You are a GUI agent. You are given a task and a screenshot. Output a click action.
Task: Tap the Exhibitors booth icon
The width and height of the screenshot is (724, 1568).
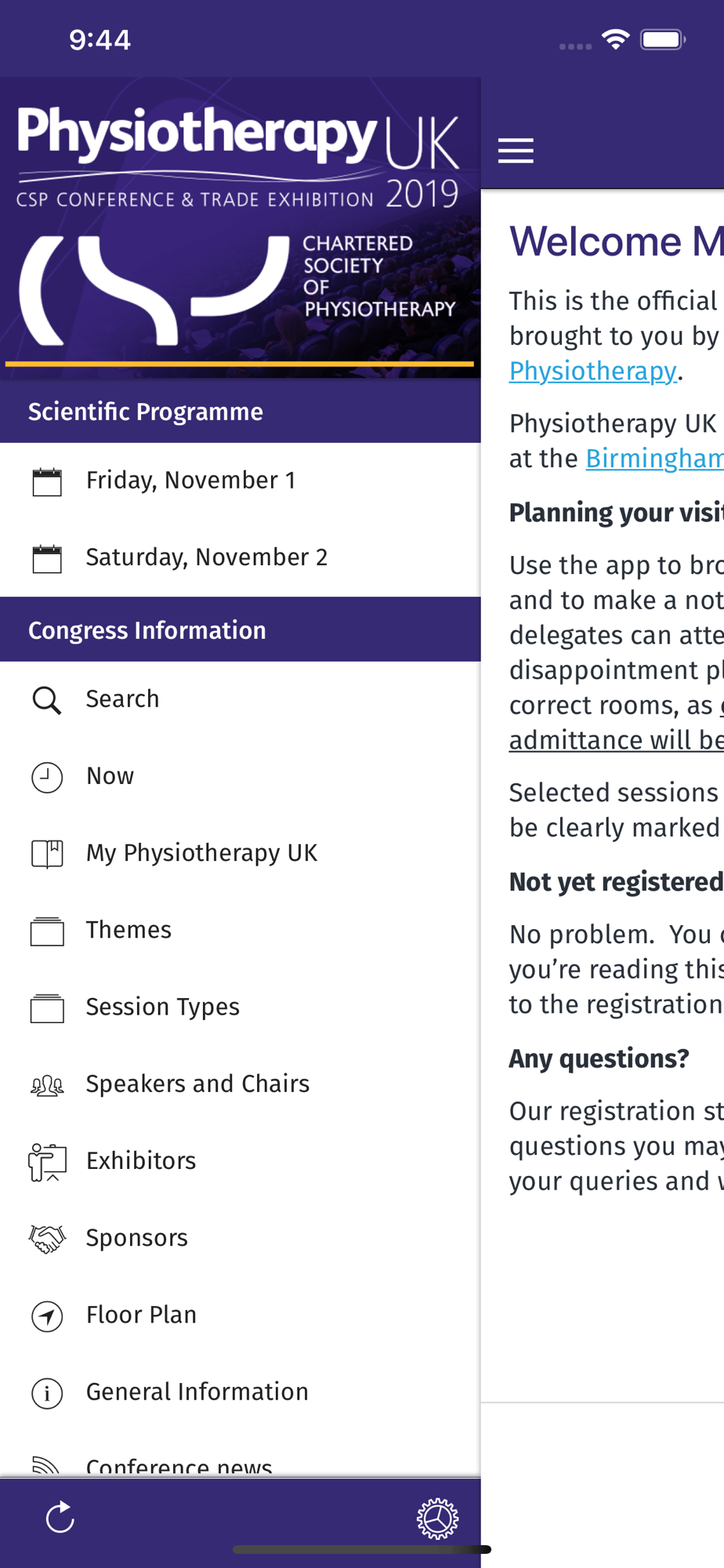tap(47, 1162)
